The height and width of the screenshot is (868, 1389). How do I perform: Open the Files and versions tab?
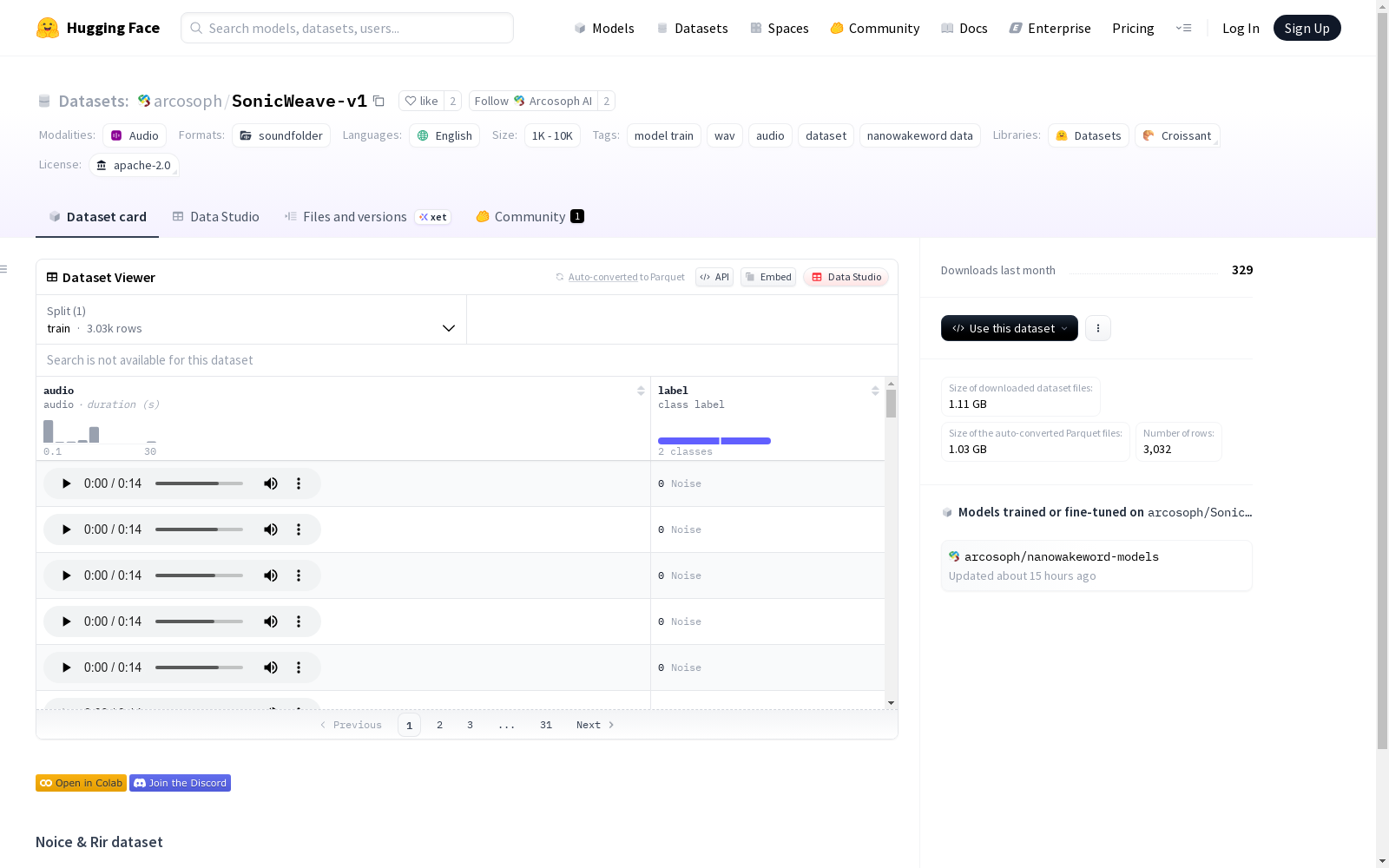[367, 217]
